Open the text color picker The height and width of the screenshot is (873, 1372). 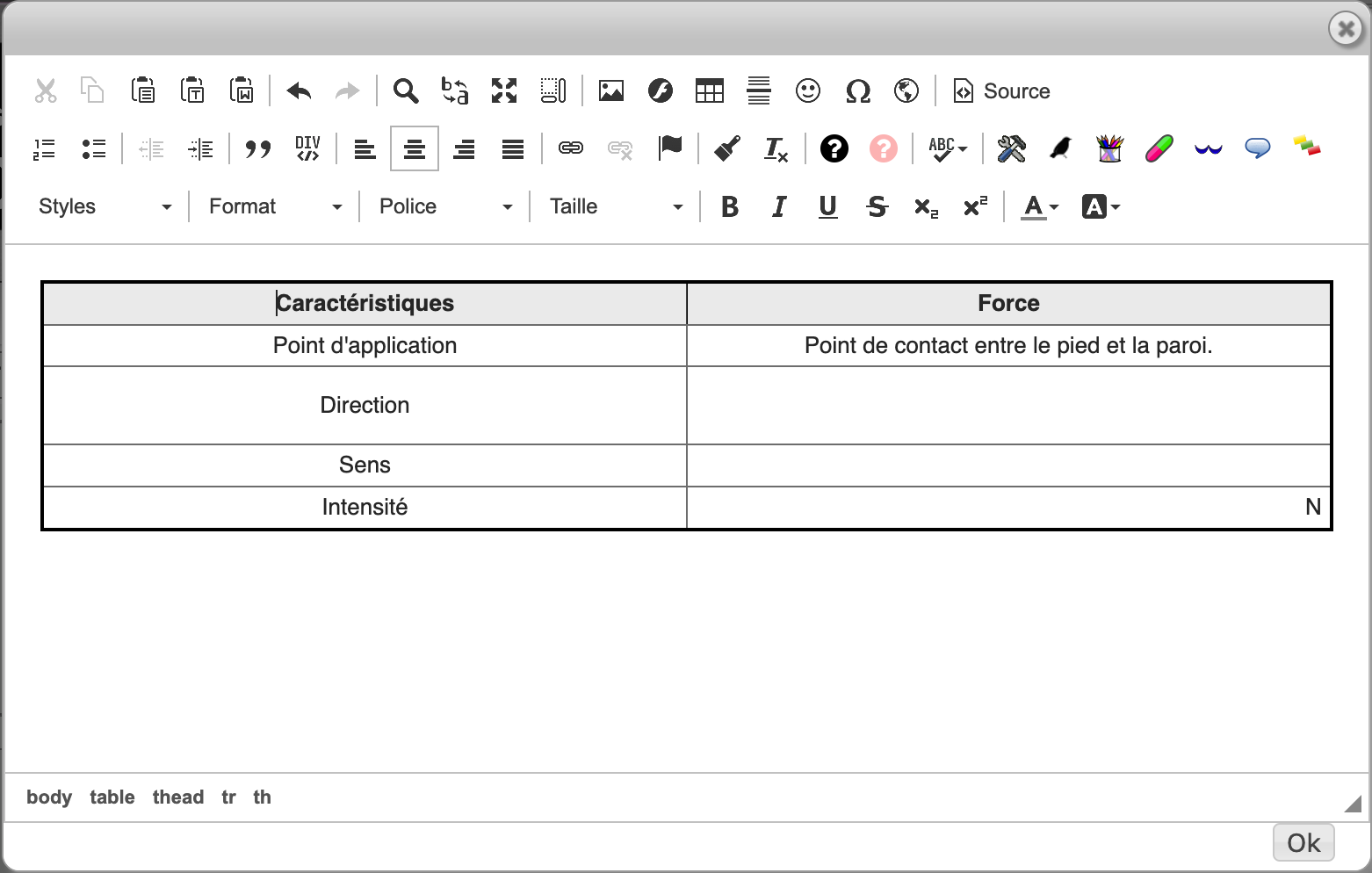click(x=1039, y=207)
